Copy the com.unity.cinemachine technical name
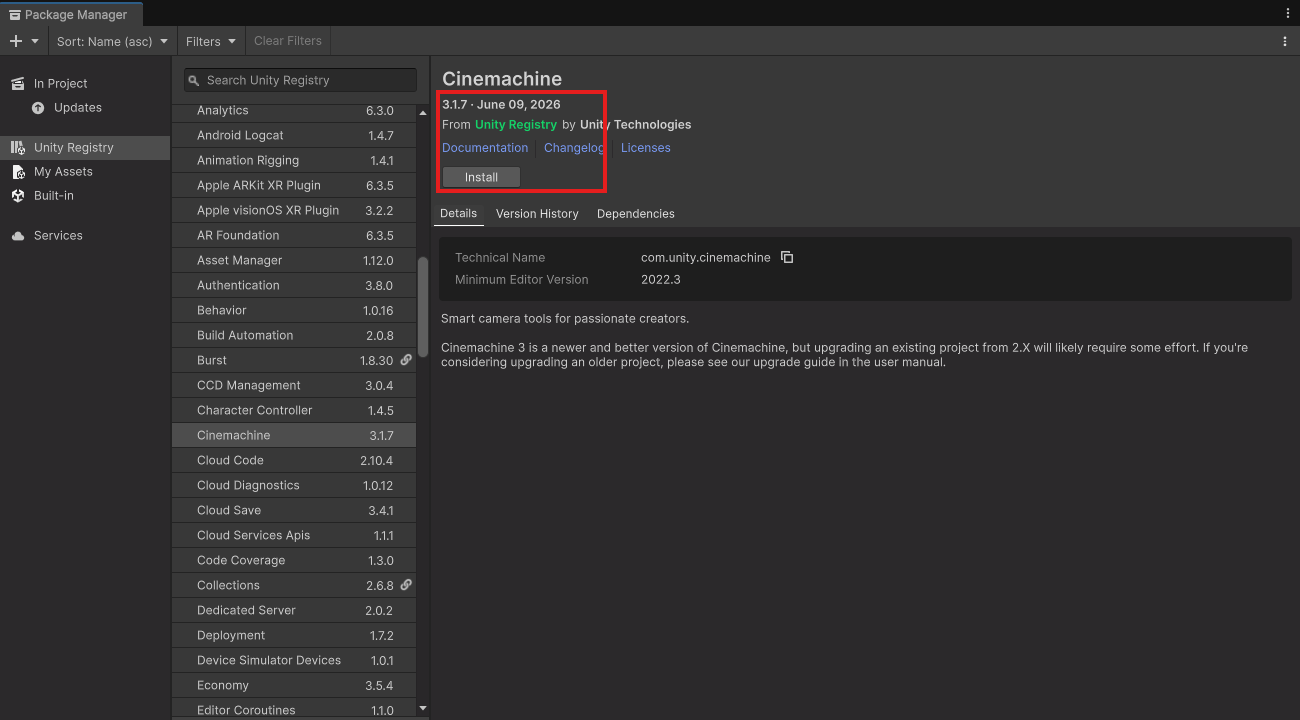Viewport: 1300px width, 720px height. [x=787, y=257]
